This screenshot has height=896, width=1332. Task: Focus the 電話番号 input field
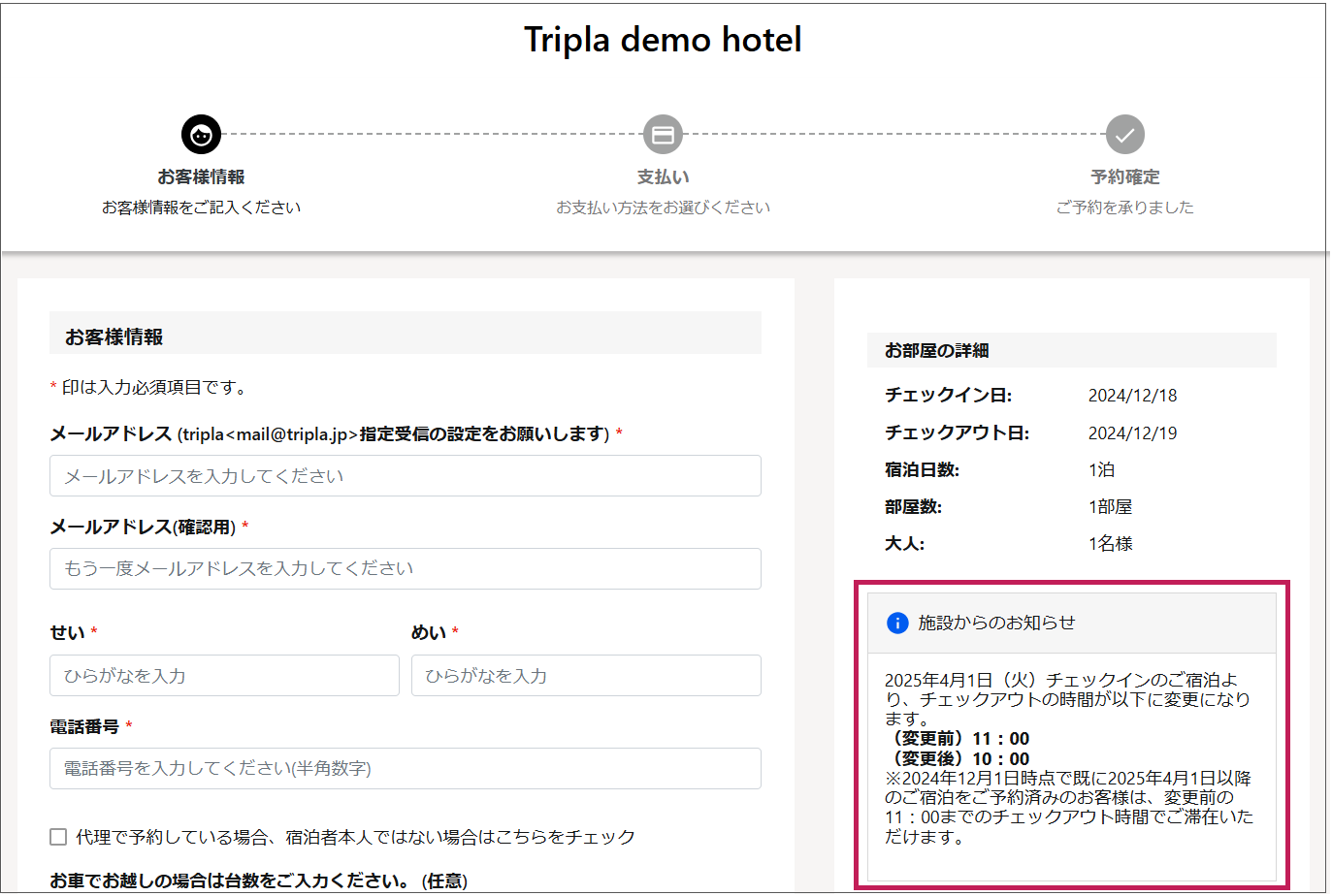(406, 768)
